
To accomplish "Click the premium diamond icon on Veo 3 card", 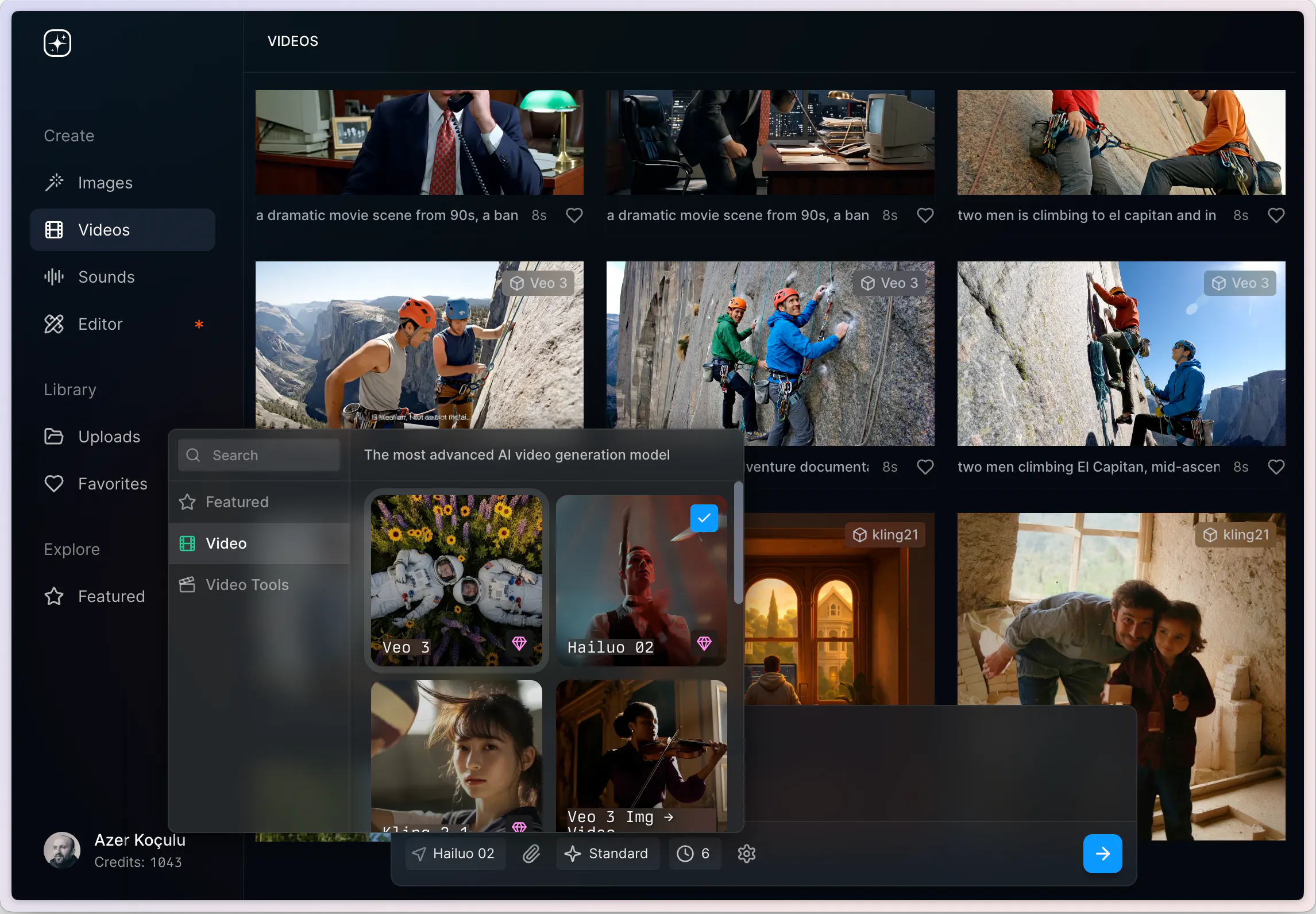I will tap(519, 643).
